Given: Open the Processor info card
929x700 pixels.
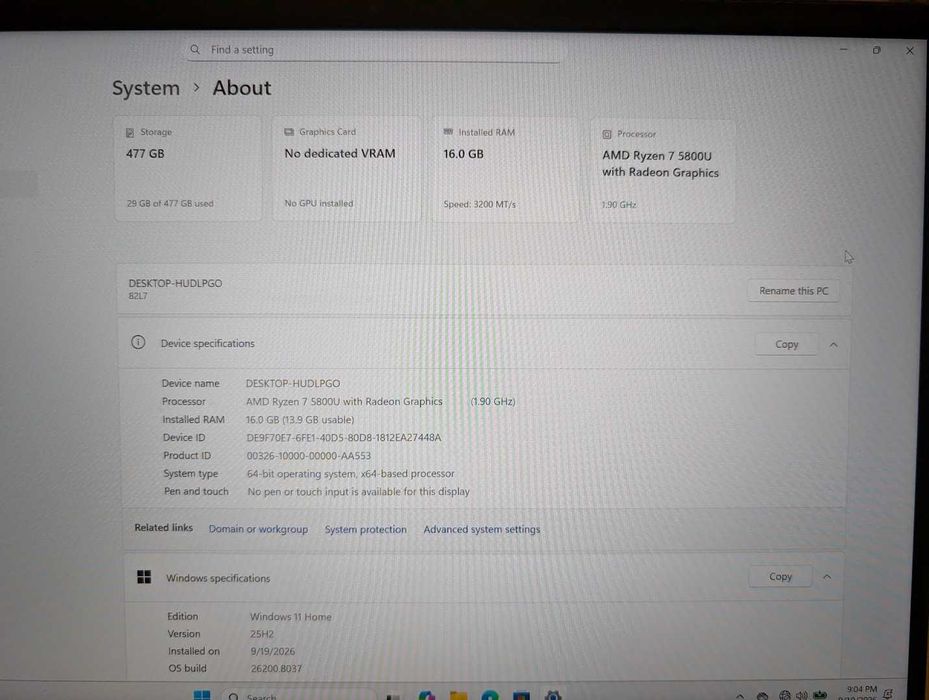Looking at the screenshot, I should (662, 171).
